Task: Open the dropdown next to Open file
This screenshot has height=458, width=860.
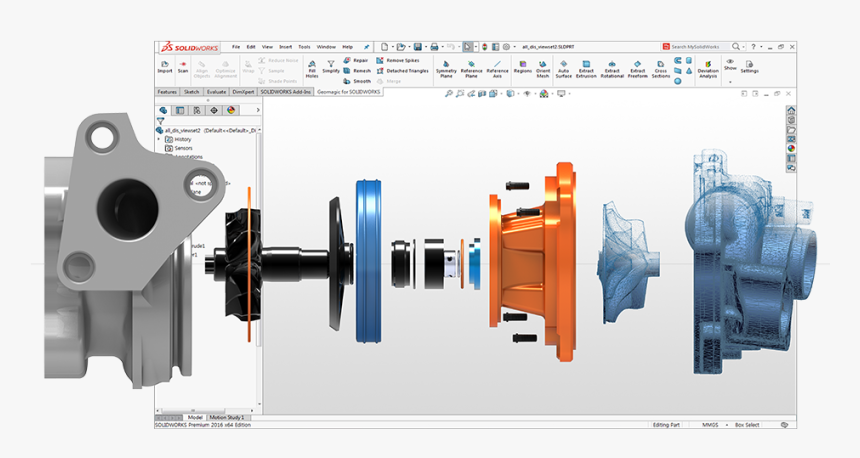Action: click(409, 47)
